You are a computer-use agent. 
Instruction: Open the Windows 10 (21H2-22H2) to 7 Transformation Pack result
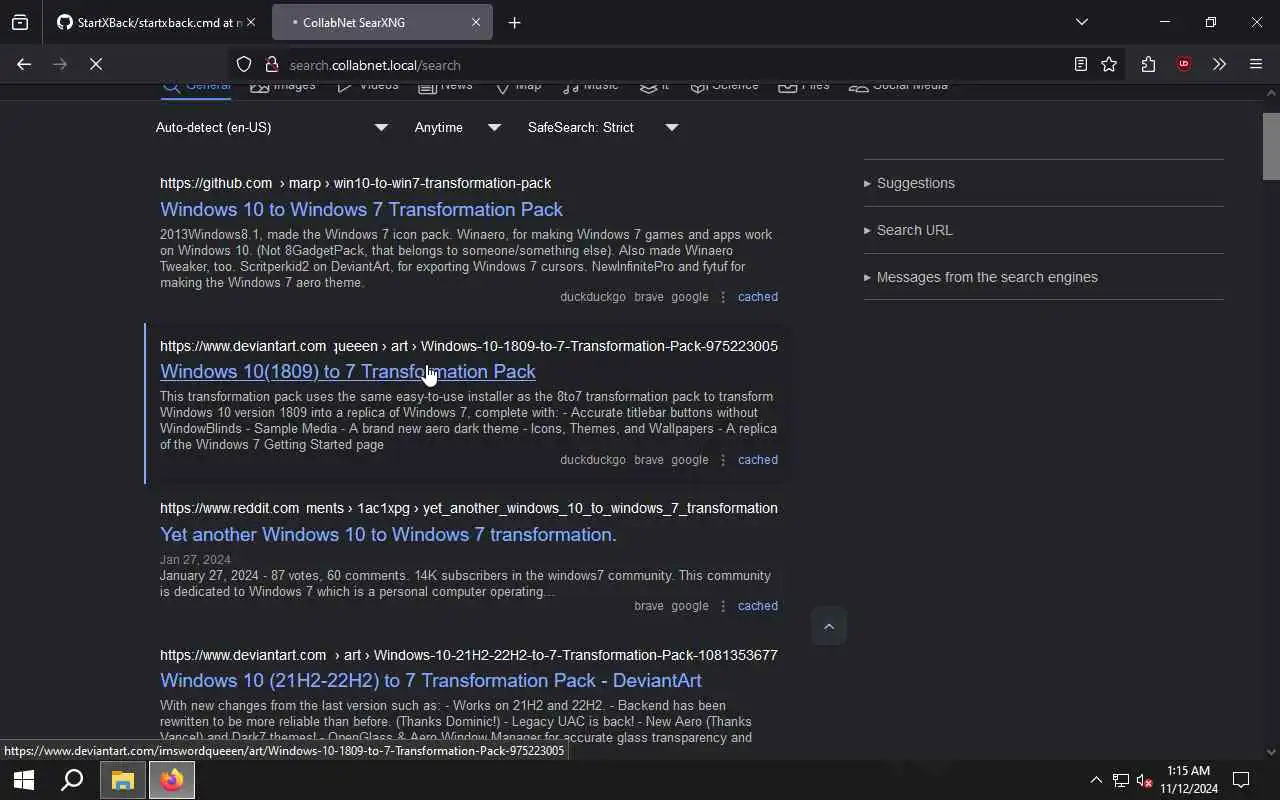(x=431, y=680)
